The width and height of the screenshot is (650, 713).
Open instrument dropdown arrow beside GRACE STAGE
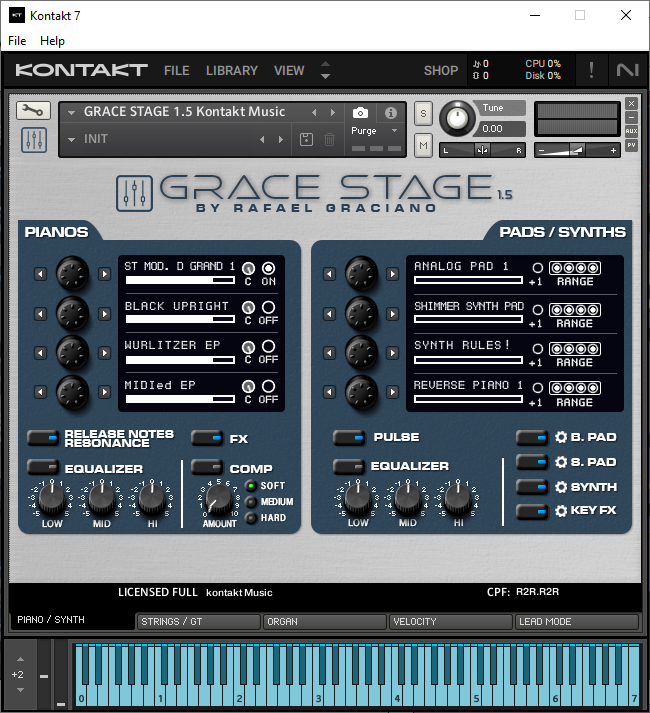tap(71, 112)
